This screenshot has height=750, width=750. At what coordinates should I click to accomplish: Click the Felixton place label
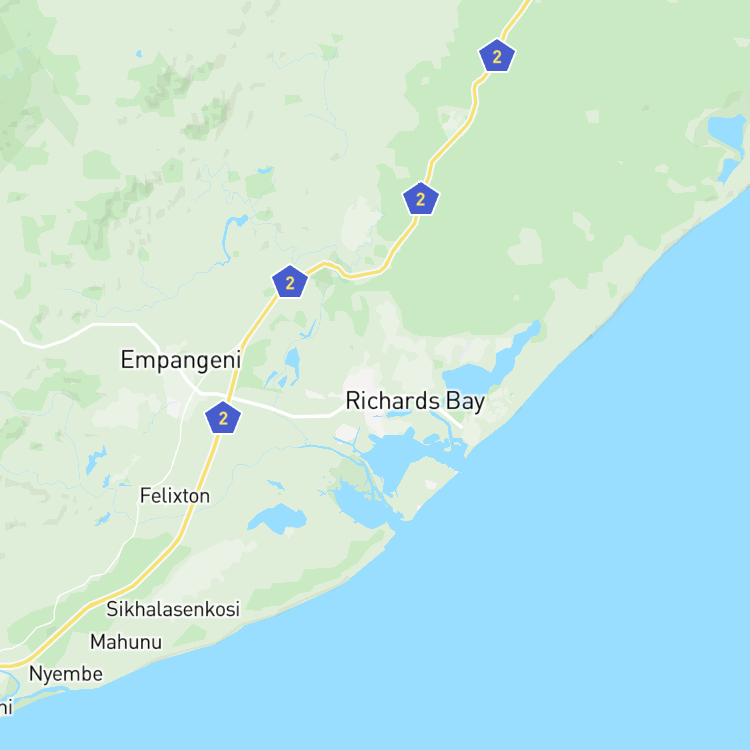pos(175,496)
